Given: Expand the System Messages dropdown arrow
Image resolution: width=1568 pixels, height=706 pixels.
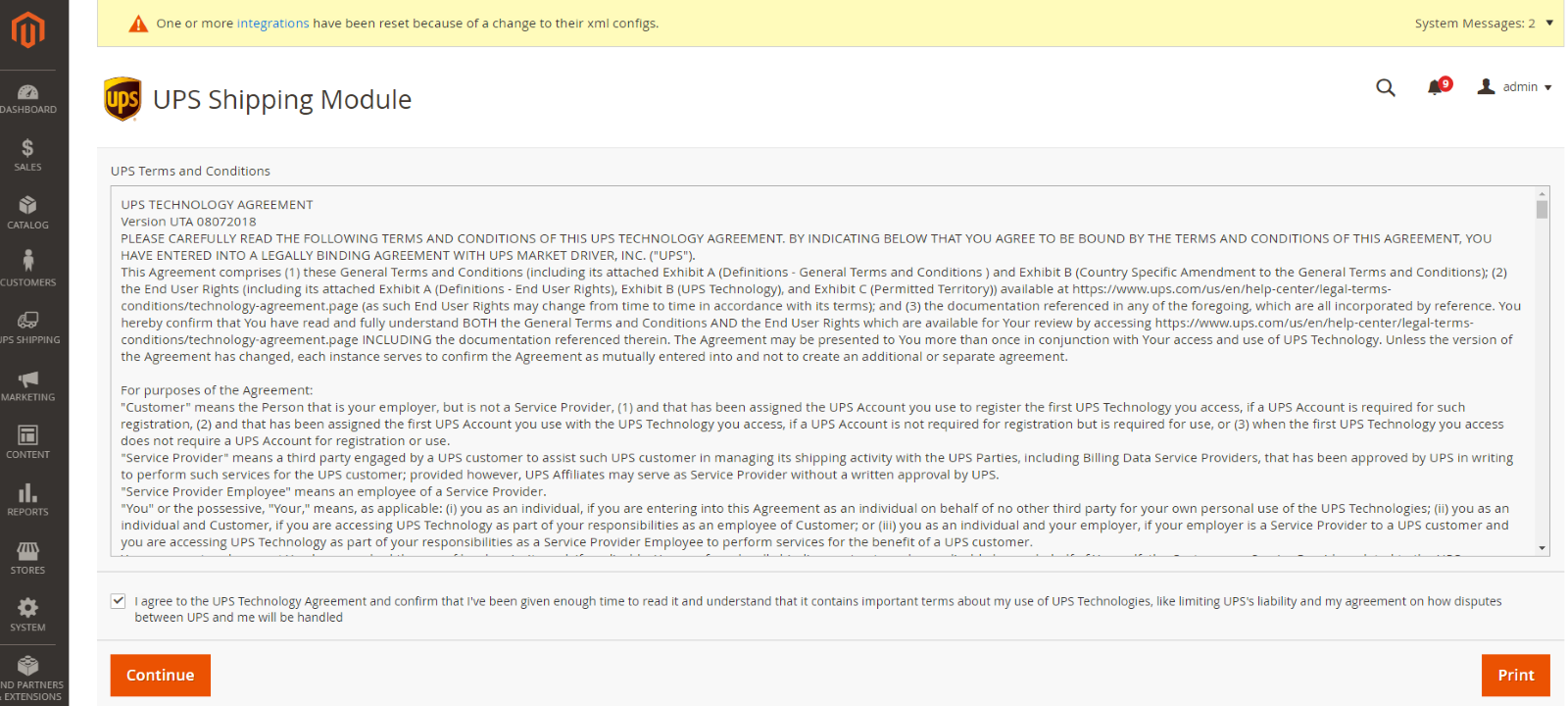Looking at the screenshot, I should (1549, 23).
